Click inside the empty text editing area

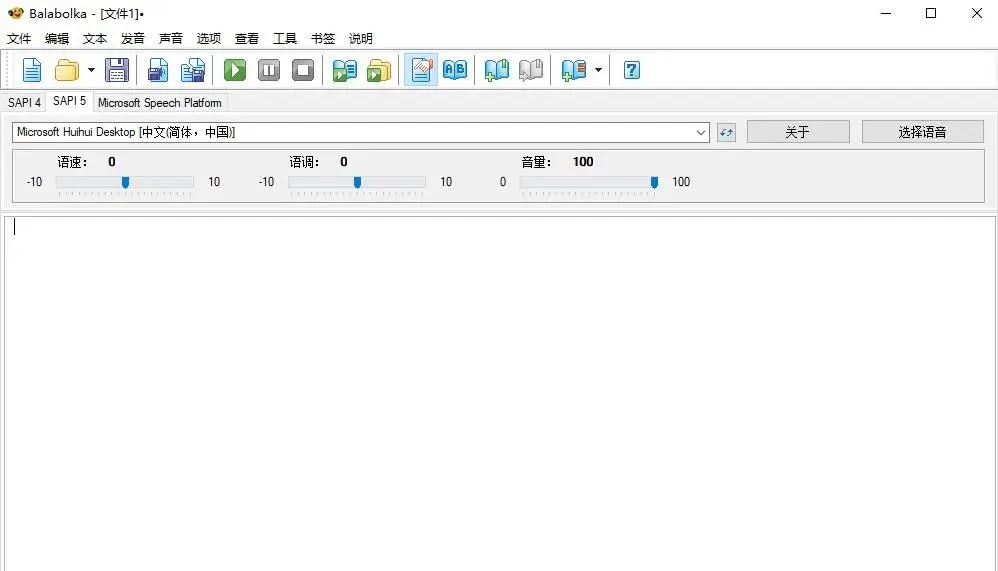coord(500,393)
